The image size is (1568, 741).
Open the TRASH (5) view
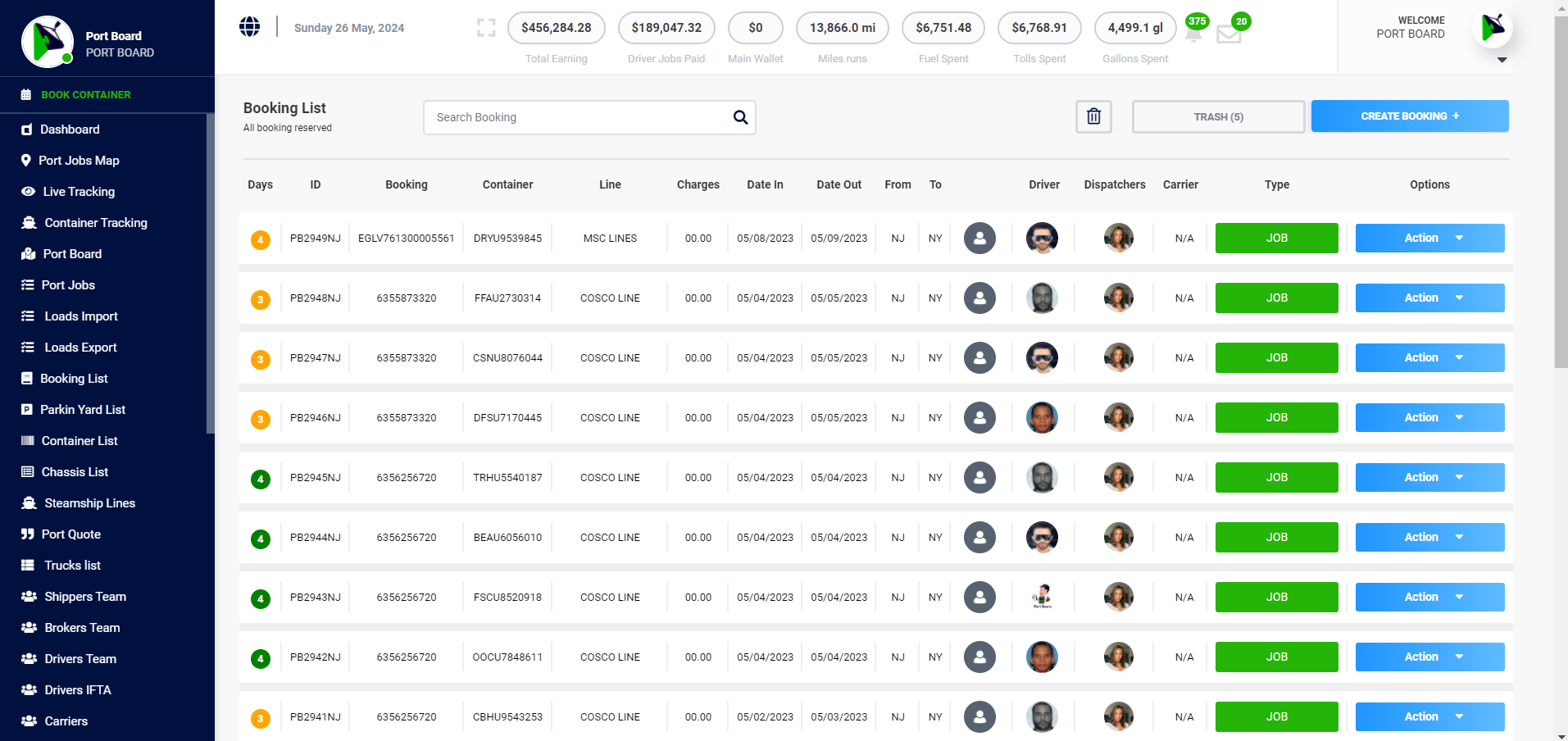click(x=1218, y=116)
